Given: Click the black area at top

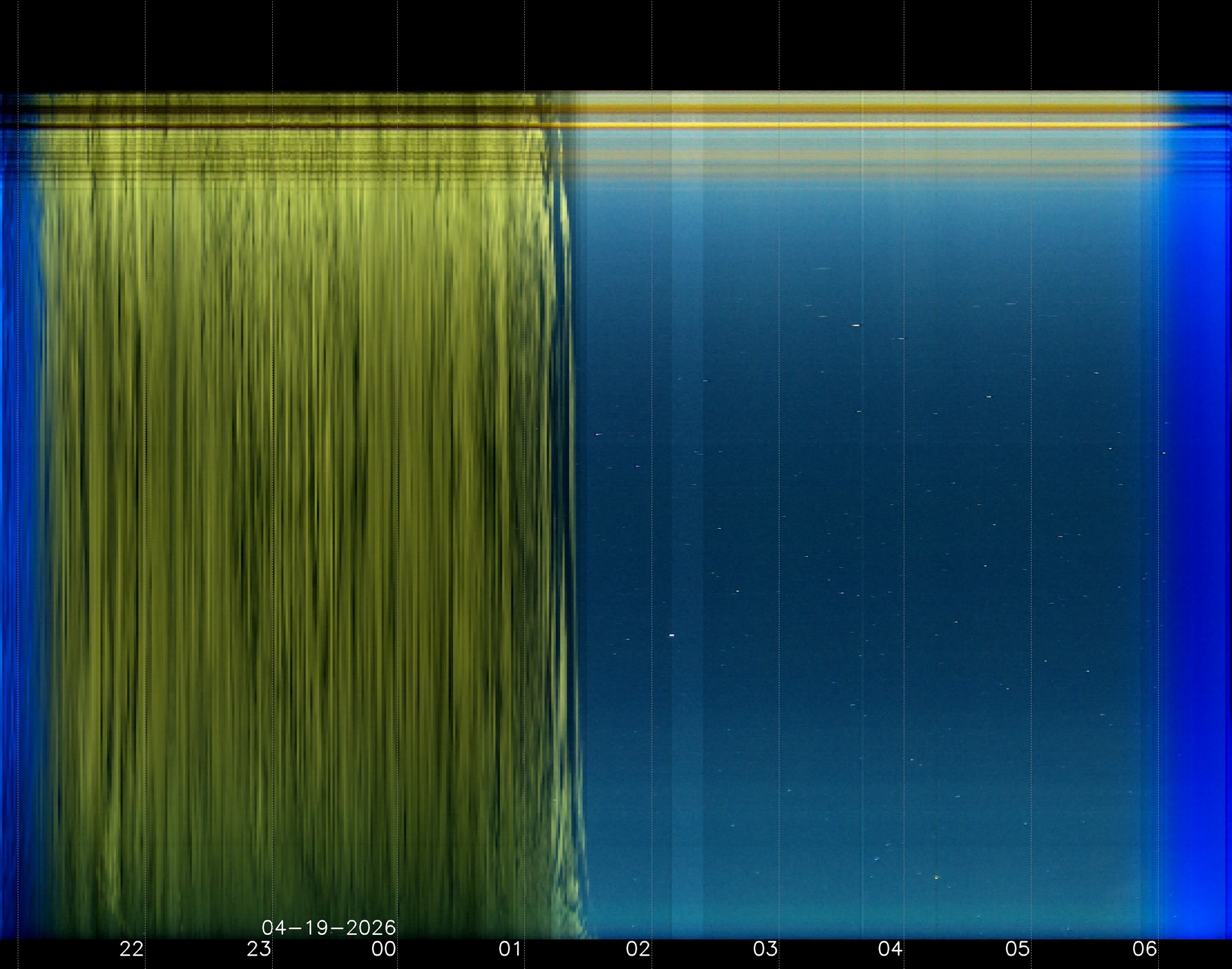Looking at the screenshot, I should 616,45.
